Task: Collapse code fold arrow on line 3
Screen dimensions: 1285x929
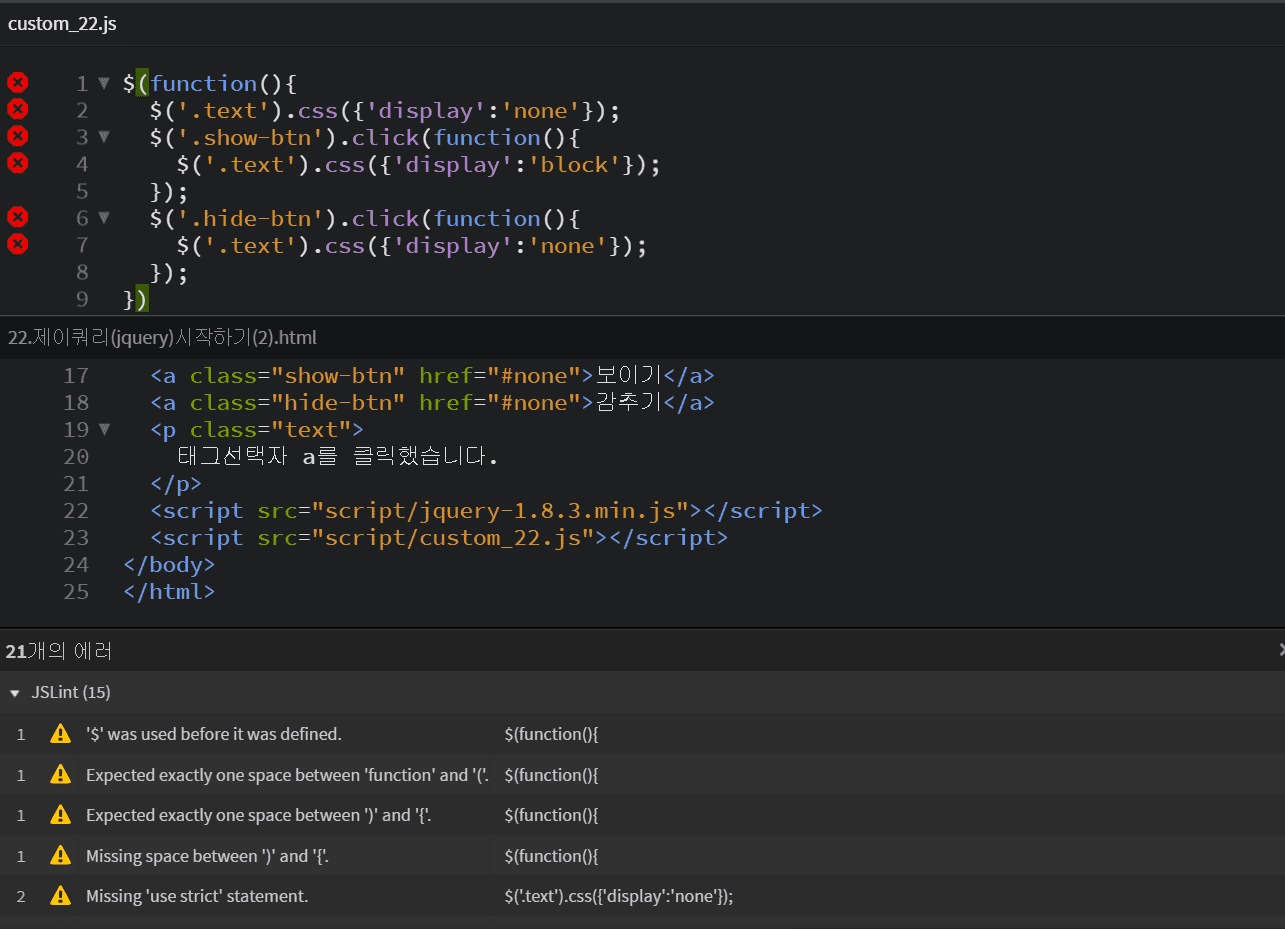Action: point(104,138)
